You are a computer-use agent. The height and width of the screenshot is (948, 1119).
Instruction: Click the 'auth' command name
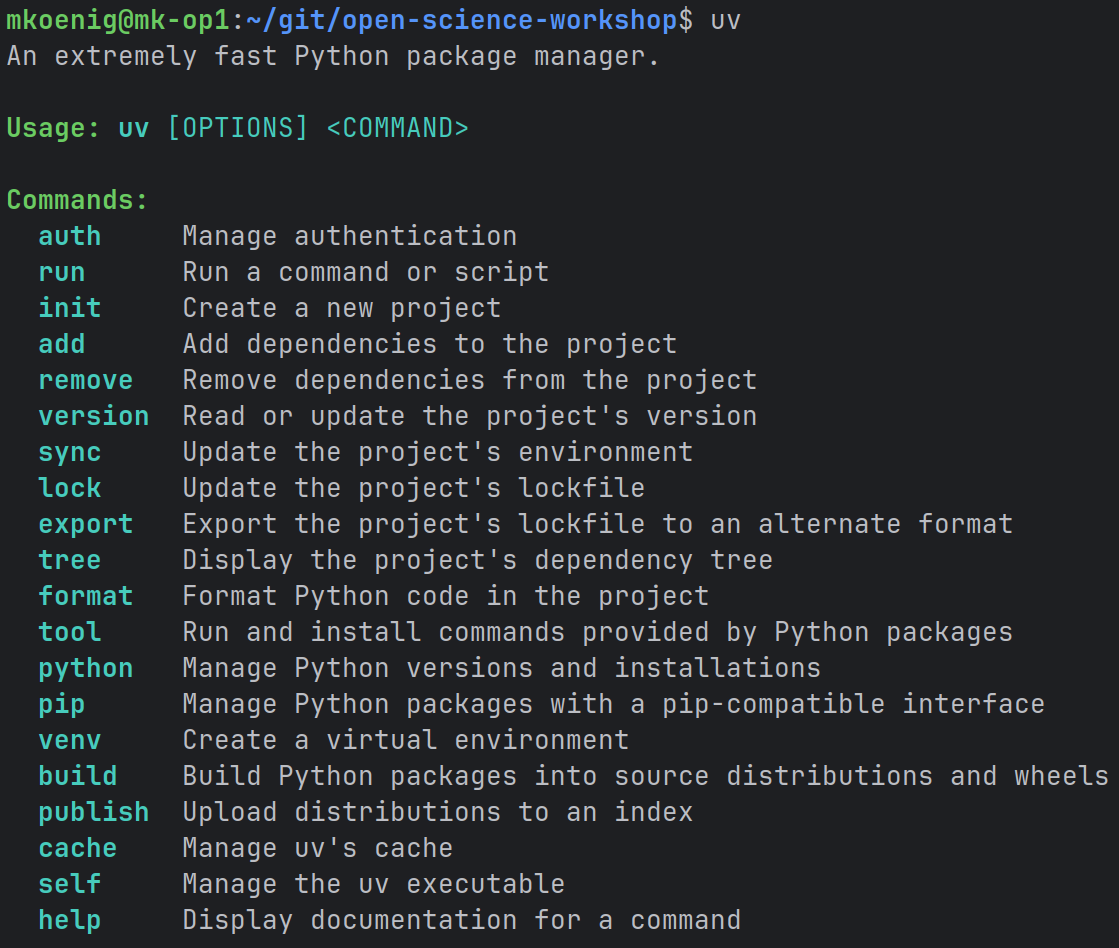coord(70,236)
